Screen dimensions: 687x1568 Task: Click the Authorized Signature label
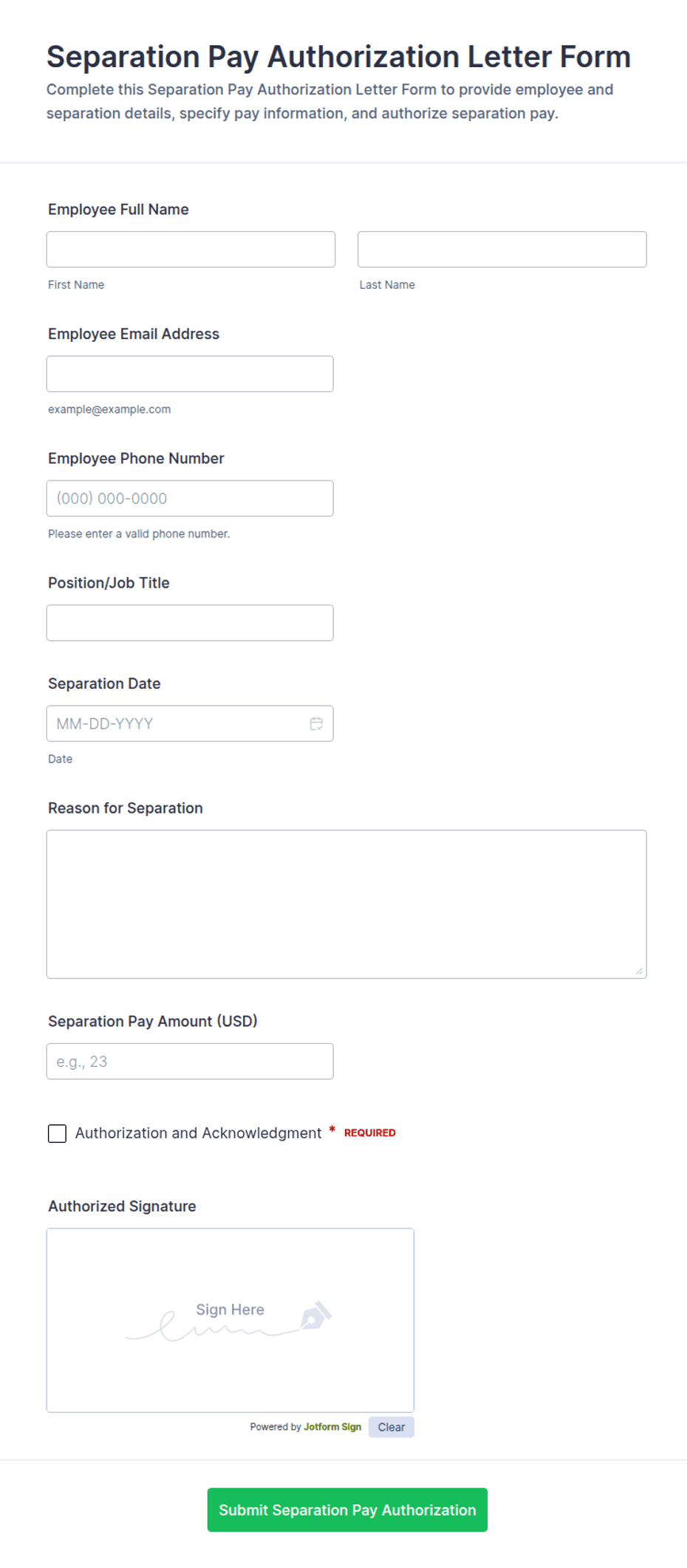(x=122, y=1206)
